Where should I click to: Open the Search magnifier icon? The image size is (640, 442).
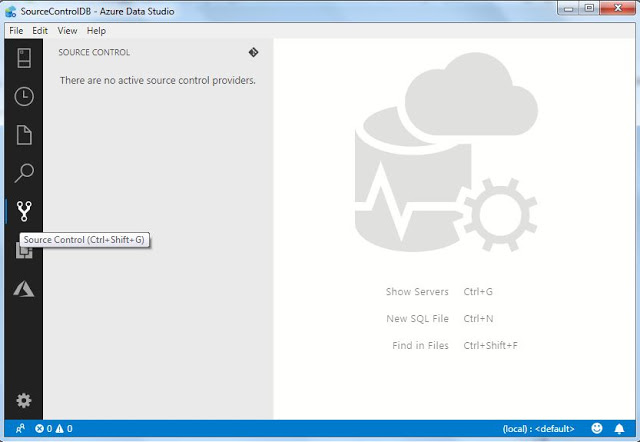(24, 173)
